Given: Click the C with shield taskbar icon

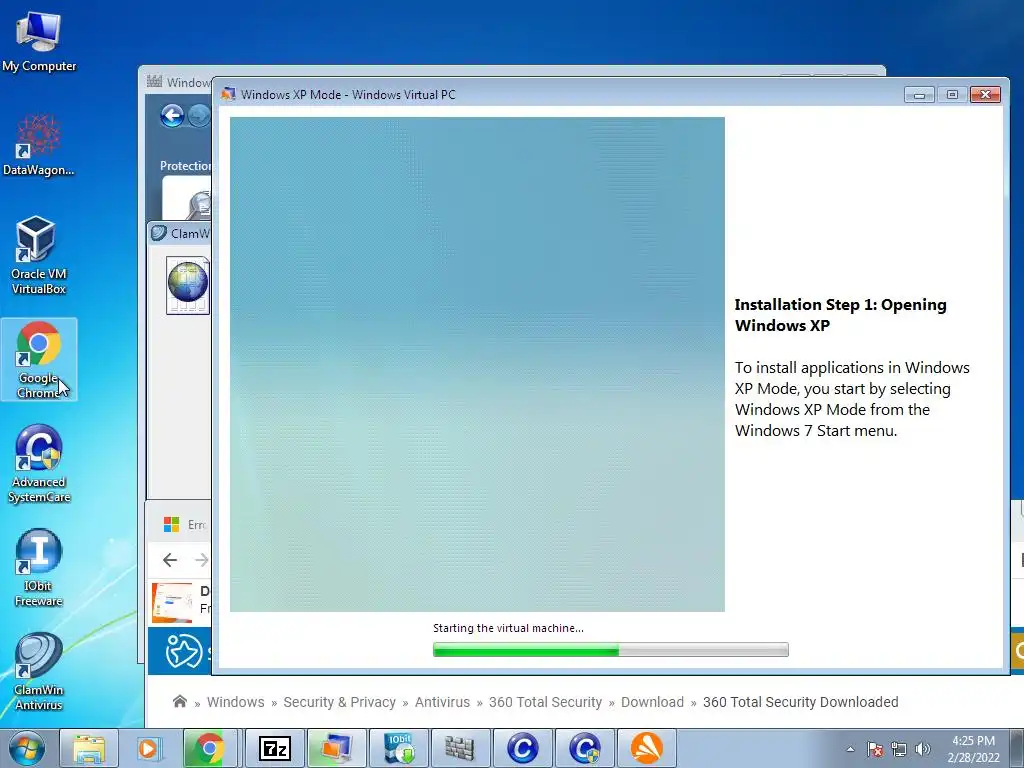Looking at the screenshot, I should click(584, 748).
